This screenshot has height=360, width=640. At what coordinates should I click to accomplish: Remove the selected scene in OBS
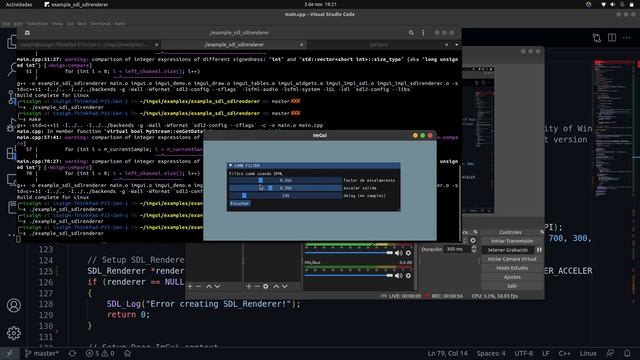coord(198,287)
